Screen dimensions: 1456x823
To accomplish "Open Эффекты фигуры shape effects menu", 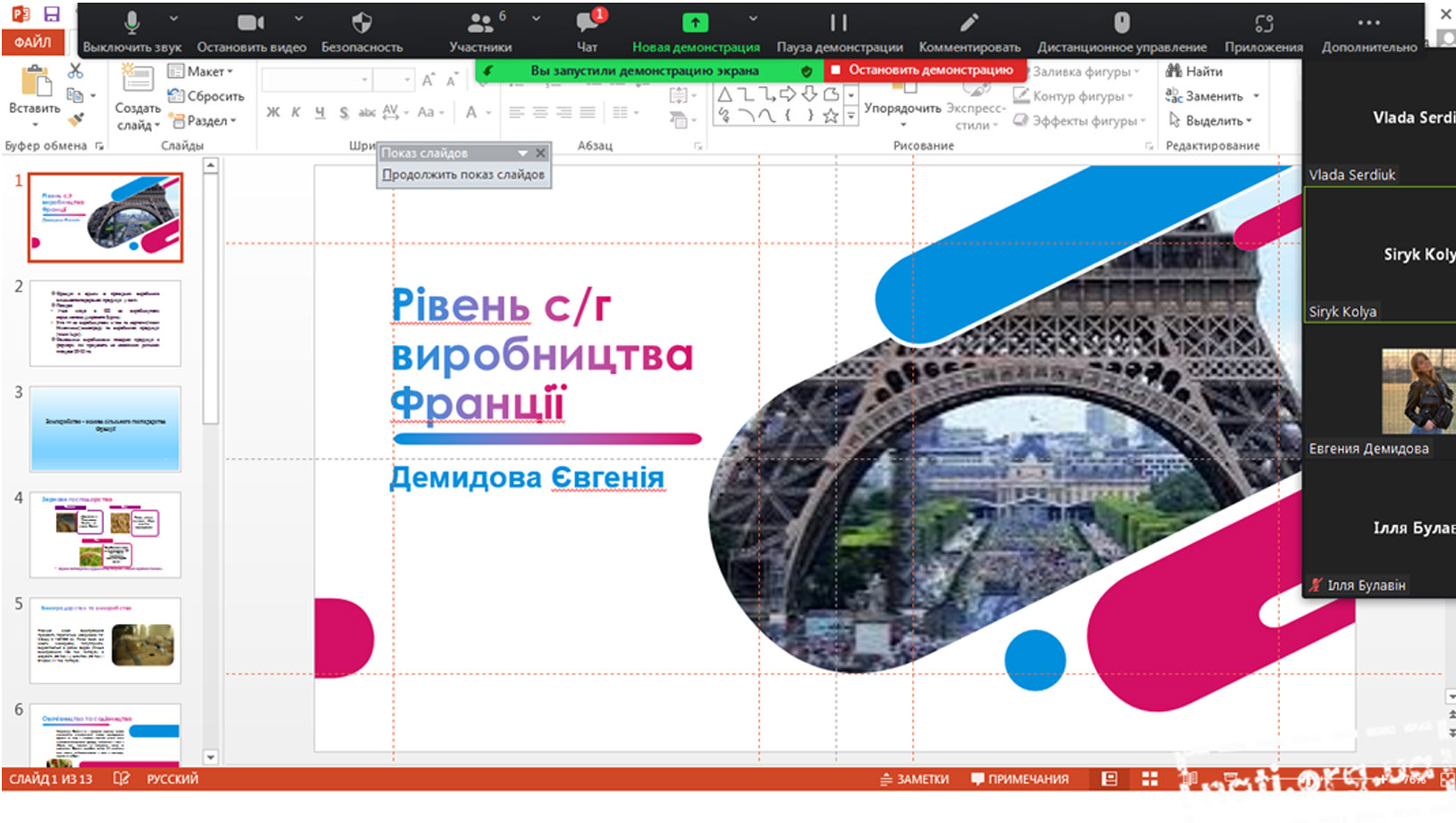I will click(1080, 120).
